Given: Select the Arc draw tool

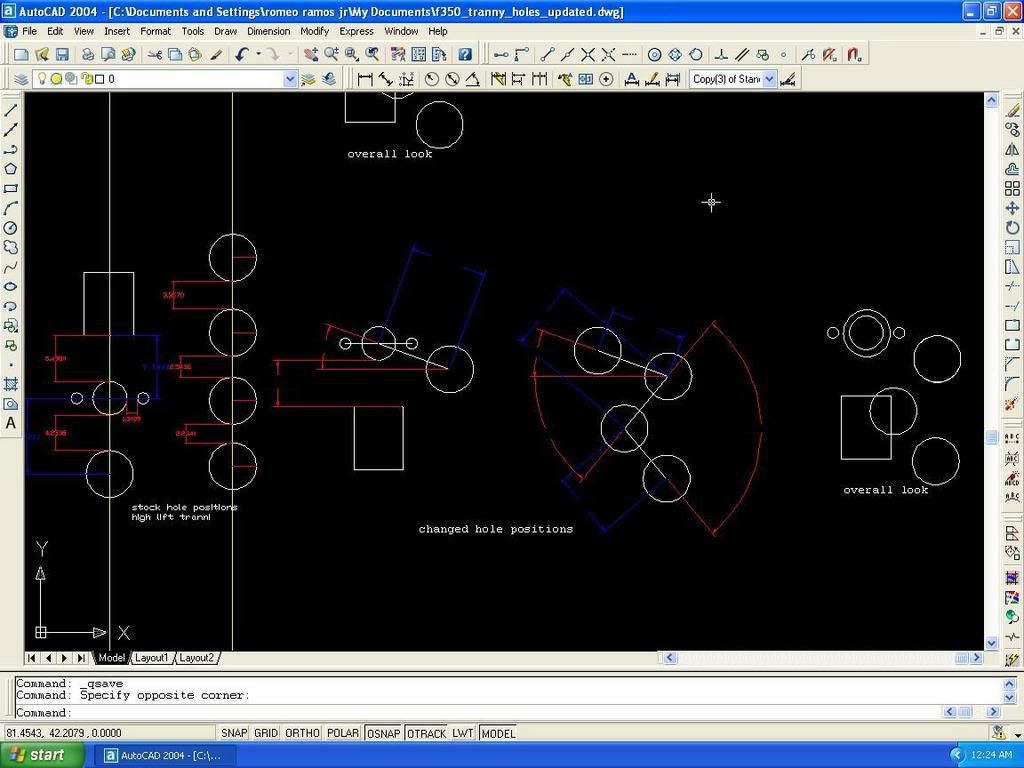Looking at the screenshot, I should click(x=10, y=208).
